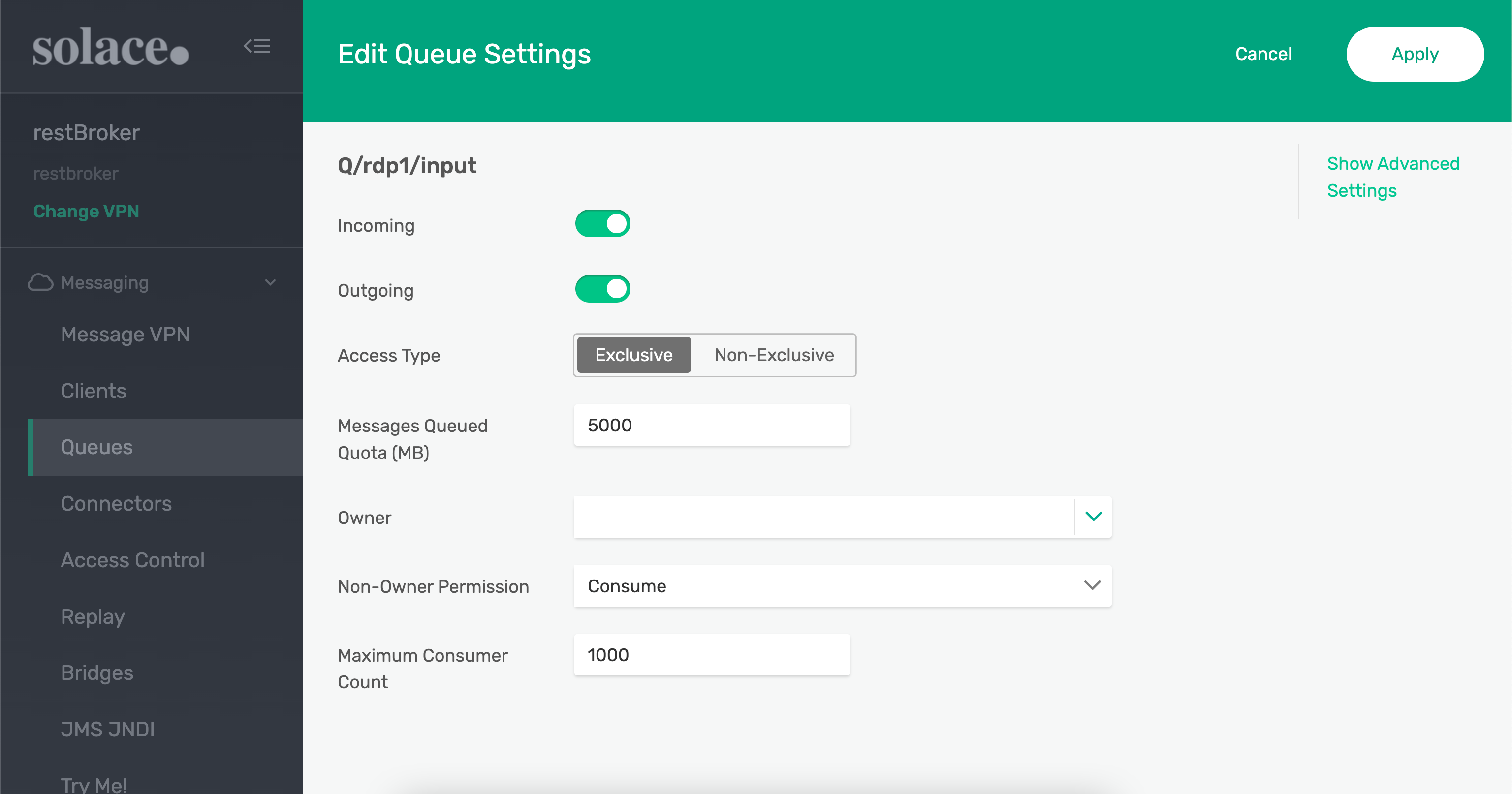The width and height of the screenshot is (1512, 794).
Task: Focus the Maximum Consumer Count field
Action: pos(711,654)
